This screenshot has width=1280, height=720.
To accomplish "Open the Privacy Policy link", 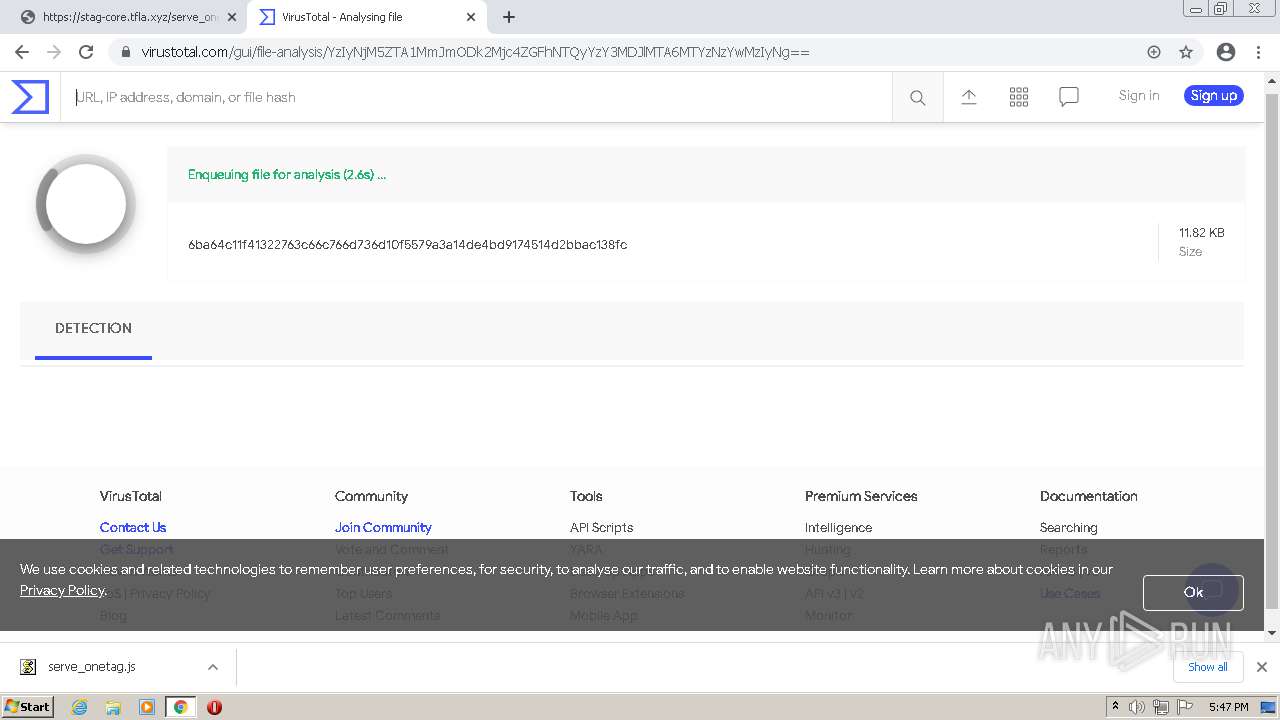I will [x=62, y=590].
